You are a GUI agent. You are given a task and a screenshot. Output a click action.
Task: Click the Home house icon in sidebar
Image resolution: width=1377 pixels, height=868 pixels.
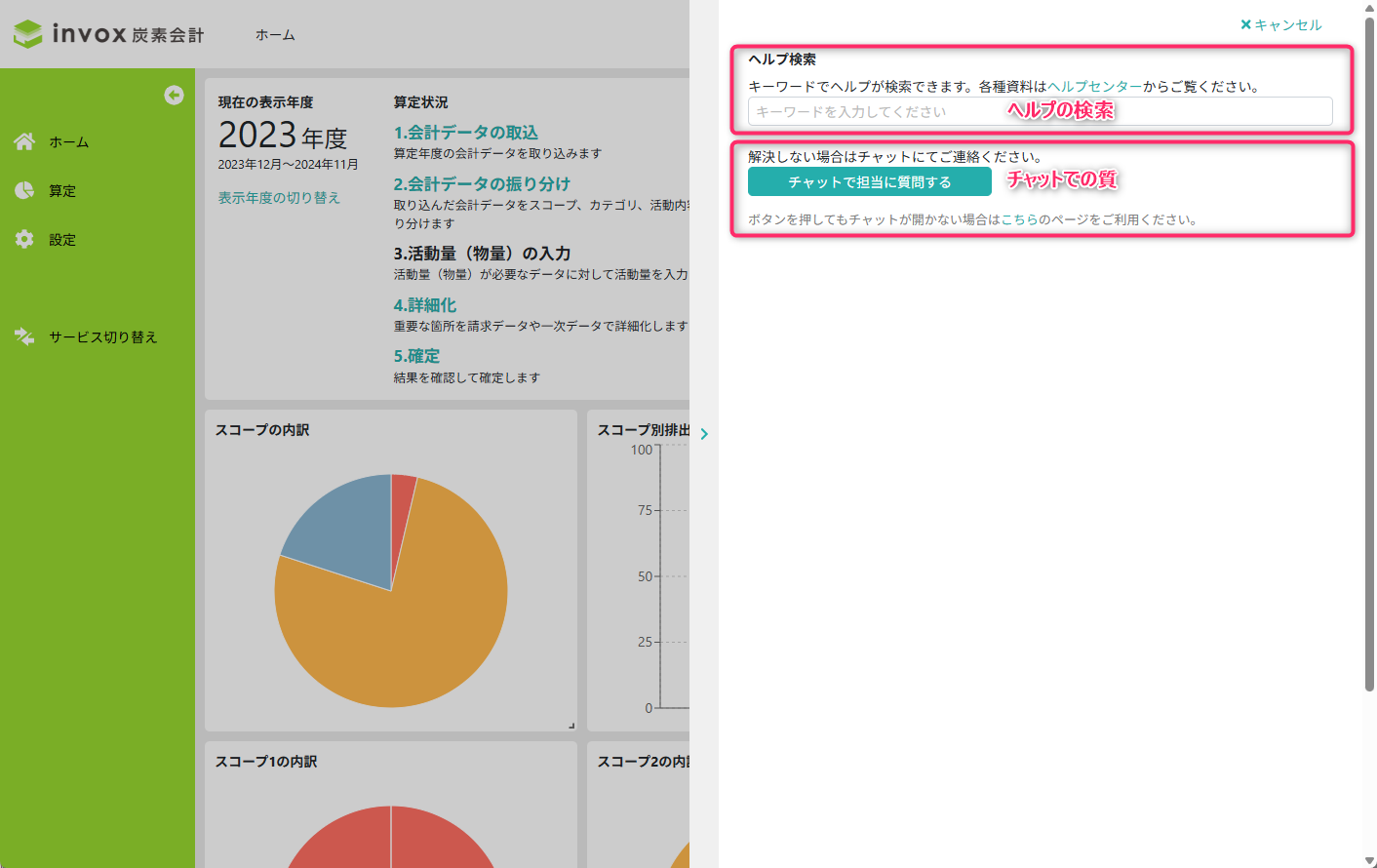24,141
